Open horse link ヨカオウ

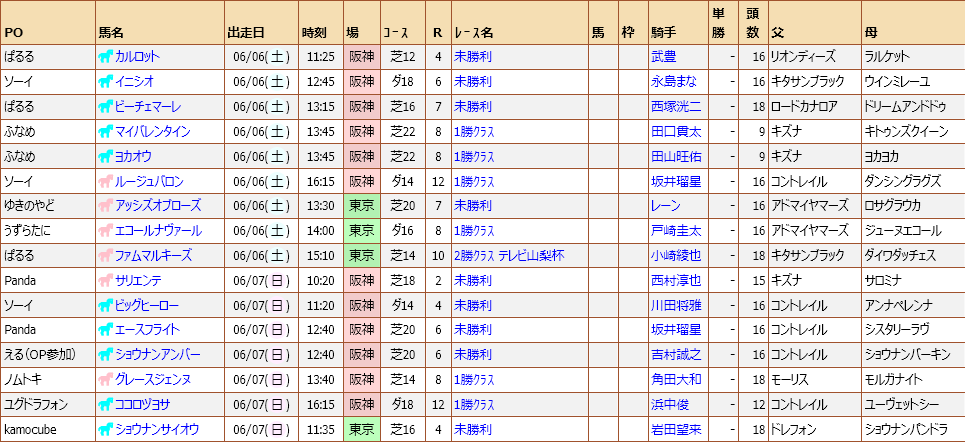coord(133,156)
